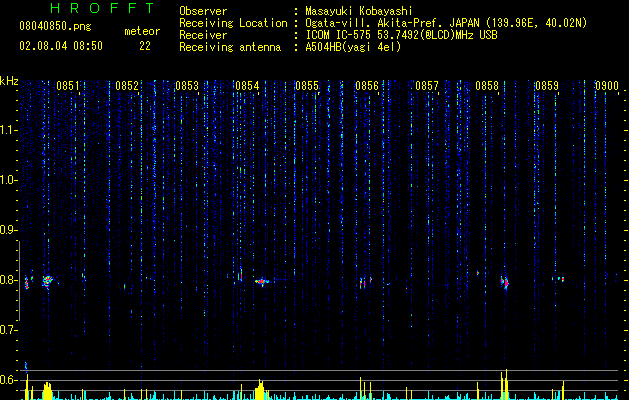The width and height of the screenshot is (629, 400).
Task: Click the kHz axis unit label
Action: pyautogui.click(x=9, y=81)
